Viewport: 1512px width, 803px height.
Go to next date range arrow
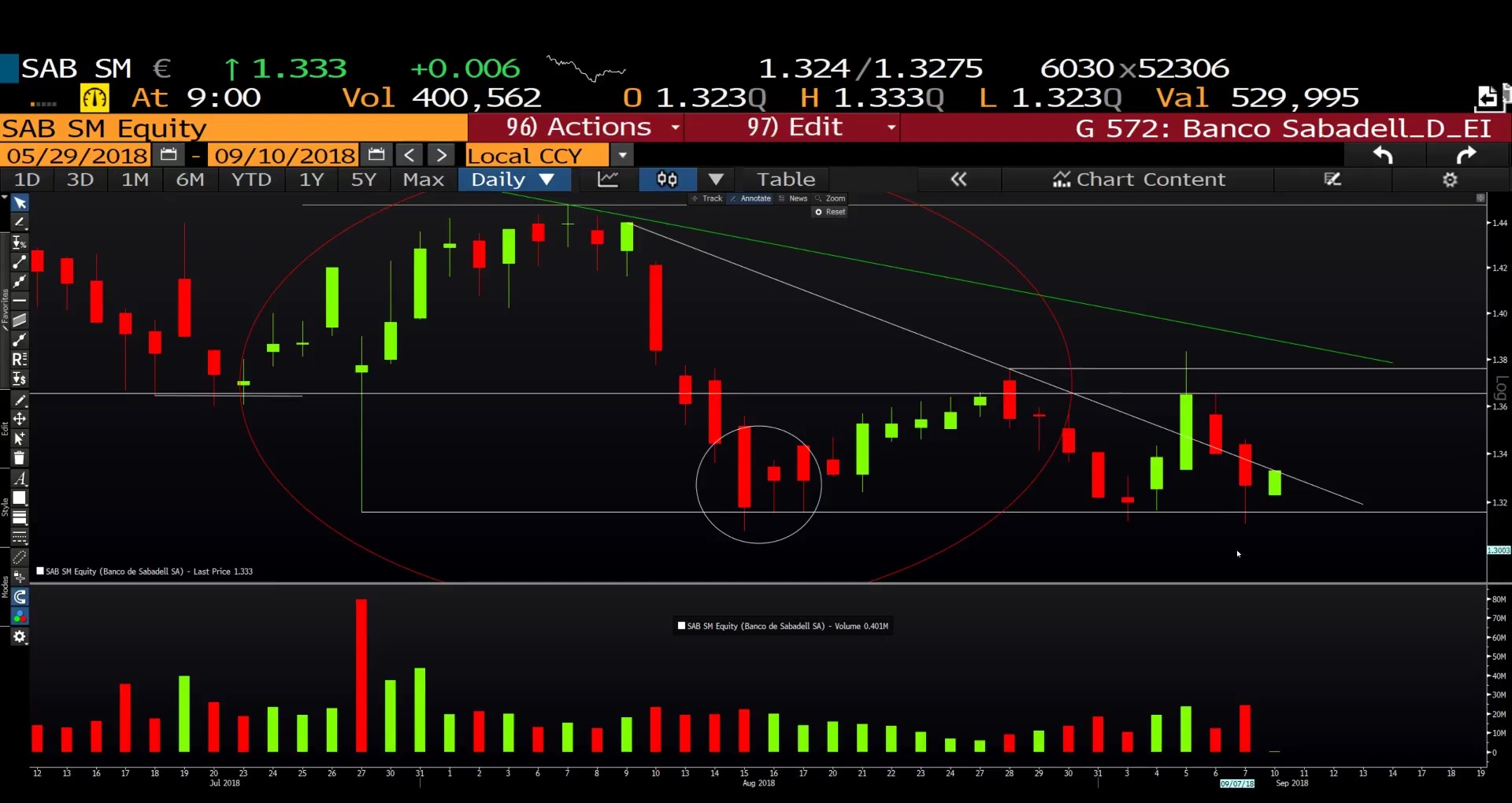(441, 155)
